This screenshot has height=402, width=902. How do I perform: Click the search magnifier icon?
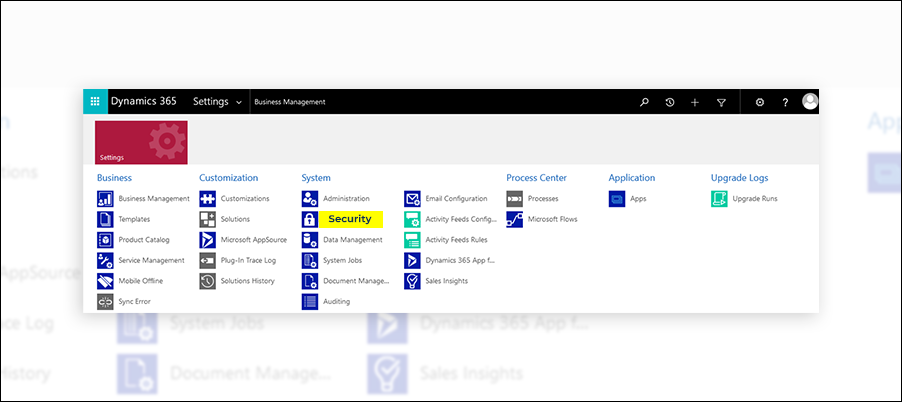tap(644, 102)
